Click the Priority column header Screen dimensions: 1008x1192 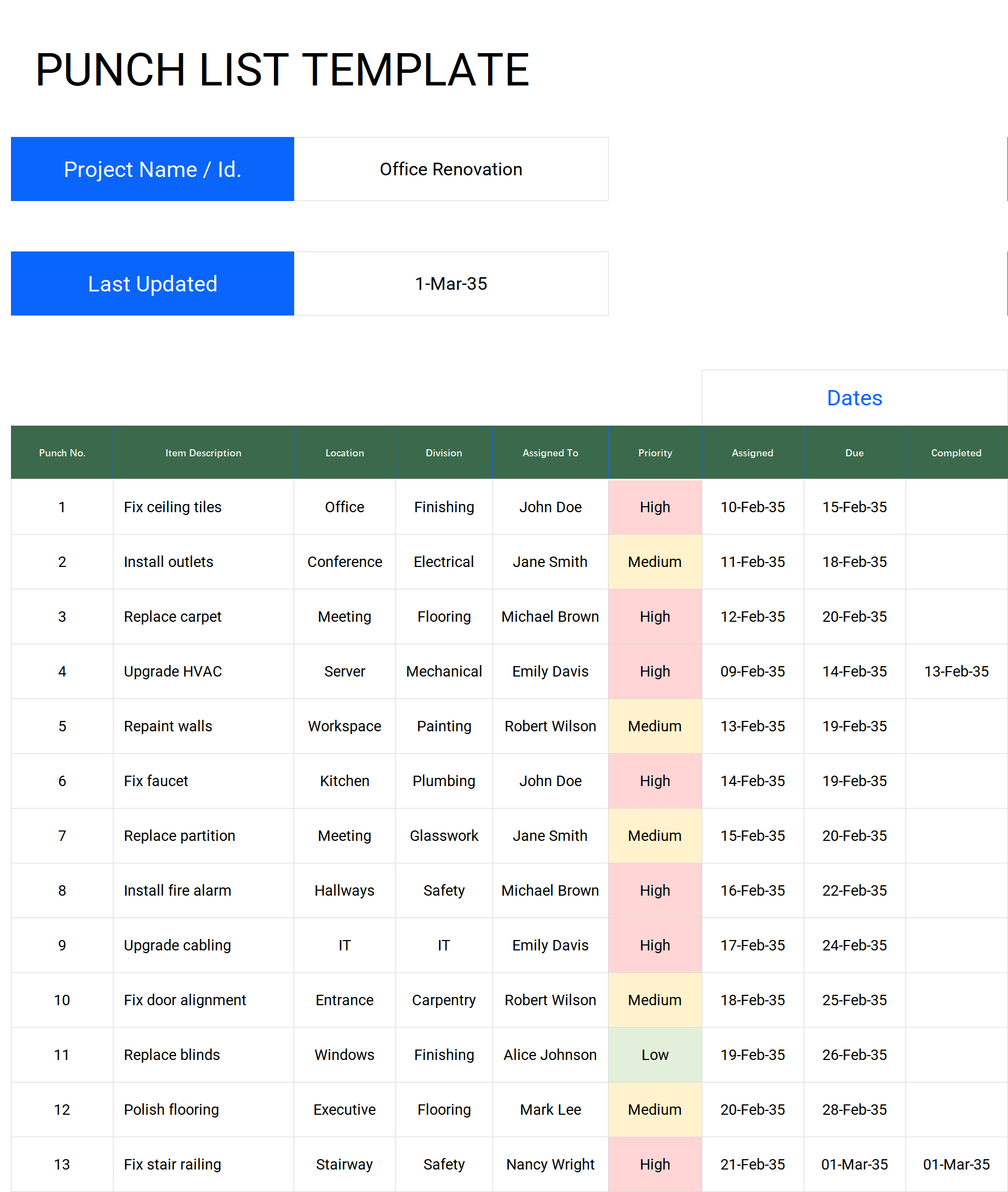tap(655, 452)
